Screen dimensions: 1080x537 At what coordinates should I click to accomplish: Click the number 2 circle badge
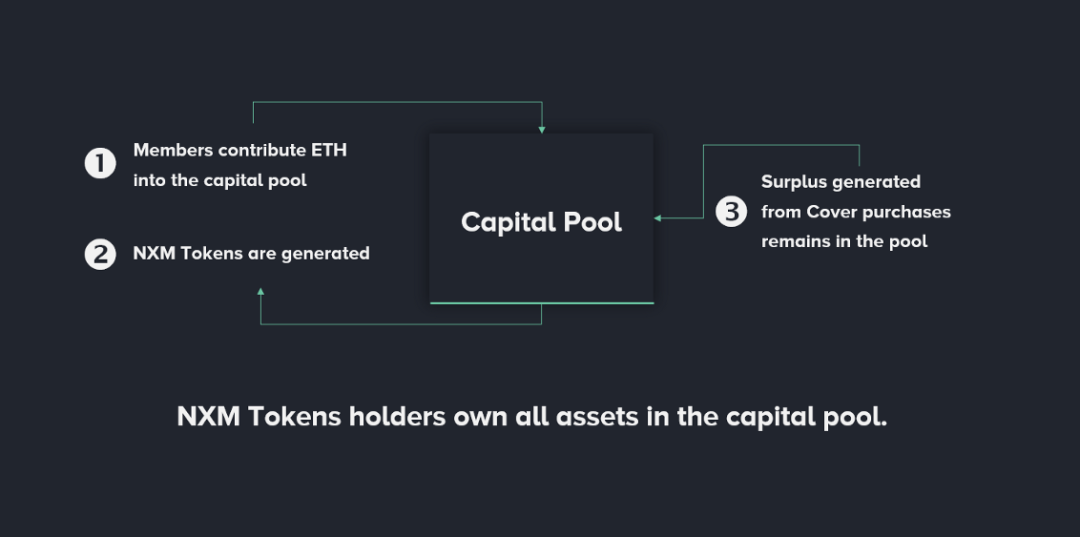(100, 254)
